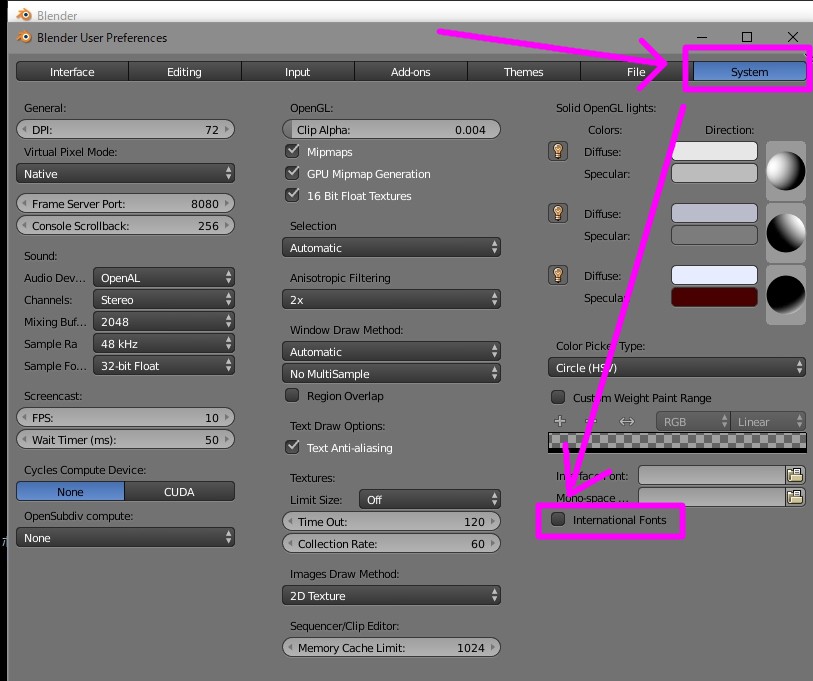Toggle GPU Mipmap Generation
The image size is (813, 681).
tap(292, 173)
